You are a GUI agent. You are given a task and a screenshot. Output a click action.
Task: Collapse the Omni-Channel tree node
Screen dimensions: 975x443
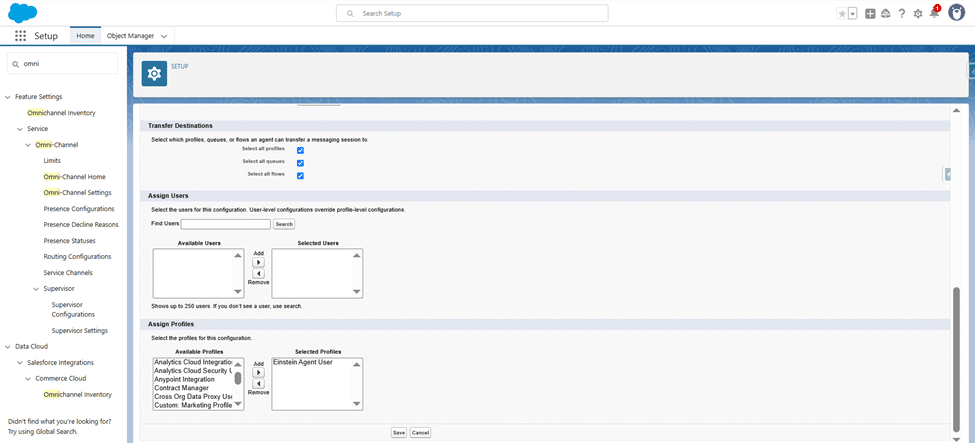(28, 145)
